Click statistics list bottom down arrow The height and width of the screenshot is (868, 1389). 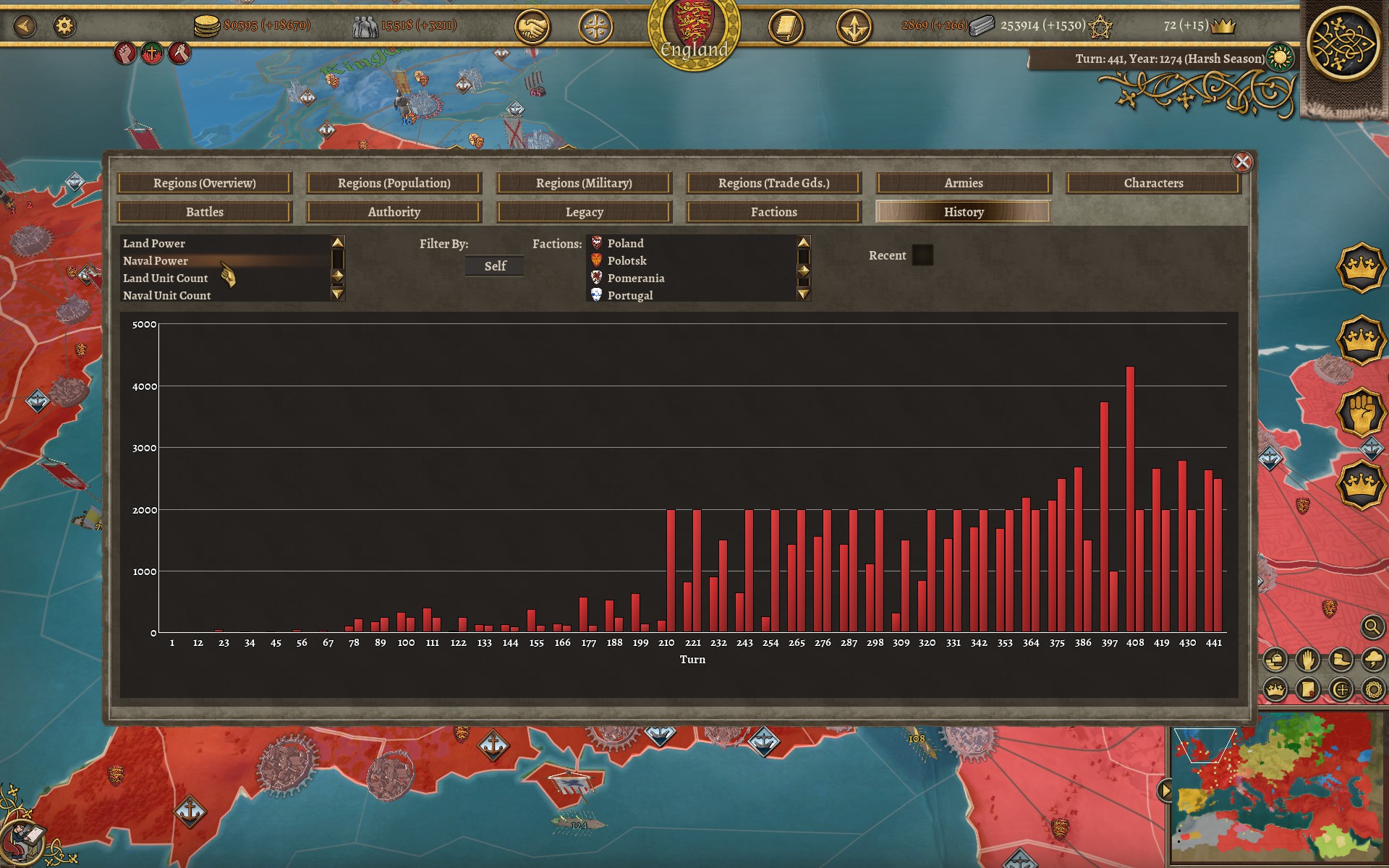337,294
